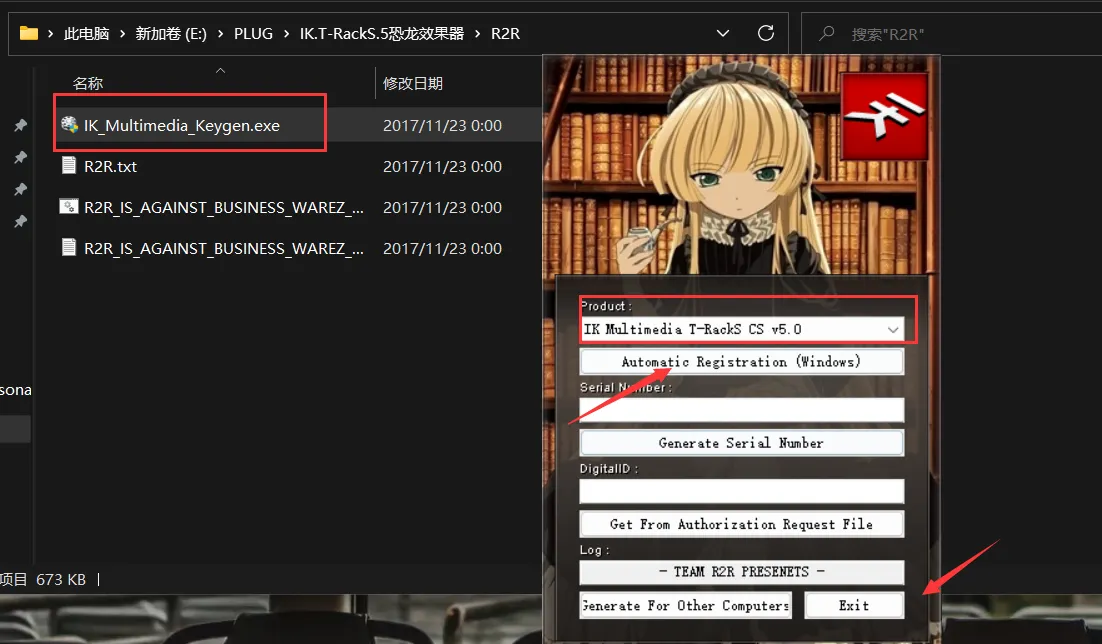Go to 此电脑 in the breadcrumb path

[86, 34]
